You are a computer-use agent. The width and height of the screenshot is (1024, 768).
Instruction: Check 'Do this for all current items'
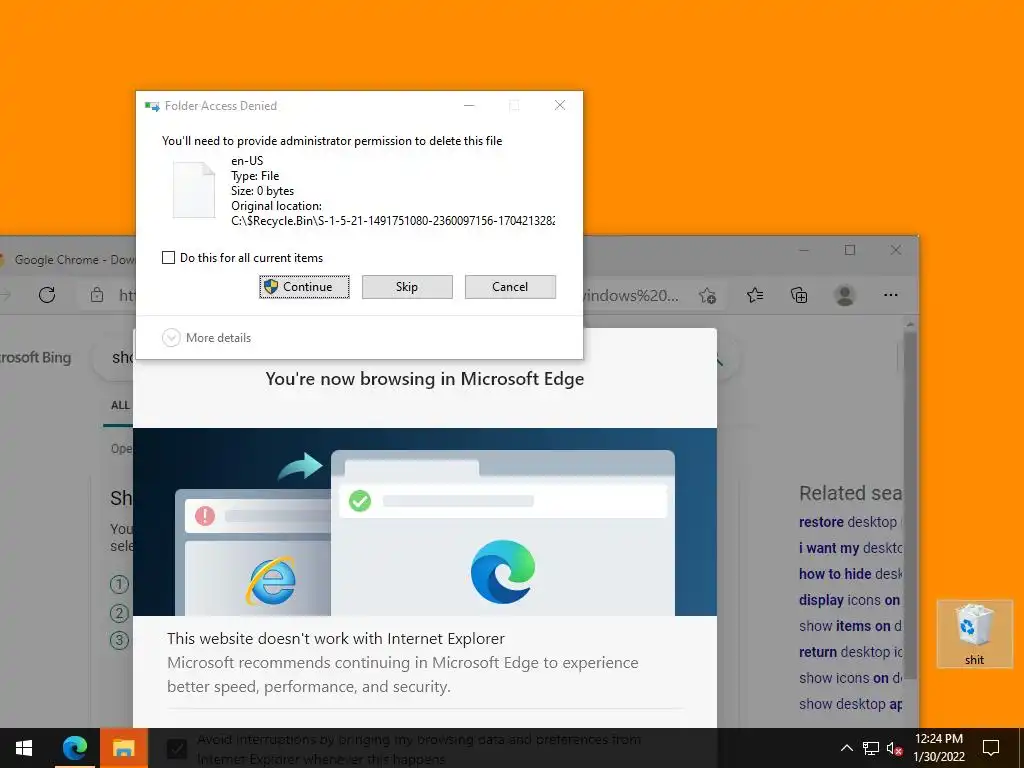pyautogui.click(x=168, y=257)
